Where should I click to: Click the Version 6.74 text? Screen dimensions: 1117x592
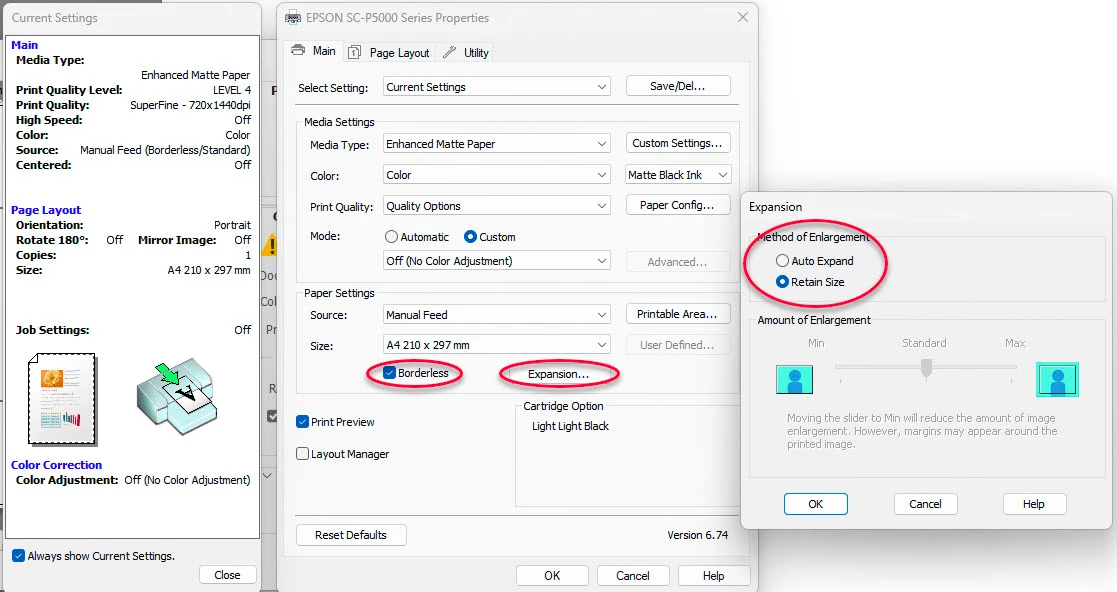(697, 535)
